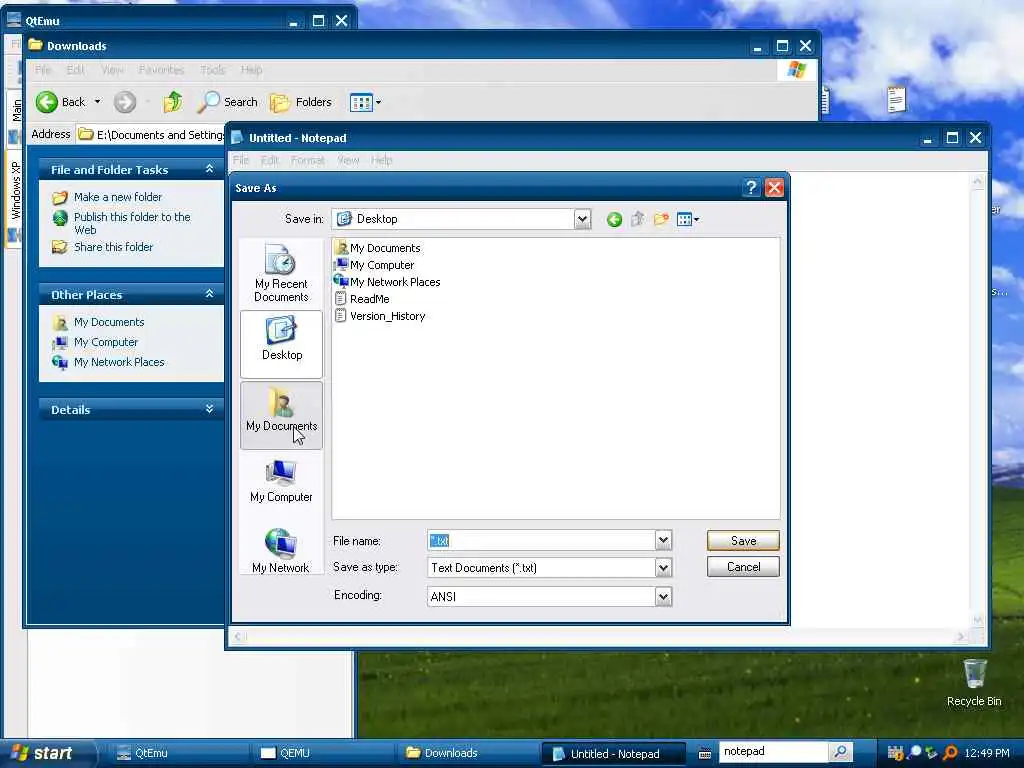The width and height of the screenshot is (1024, 768).
Task: Click the Save button
Action: coord(743,541)
